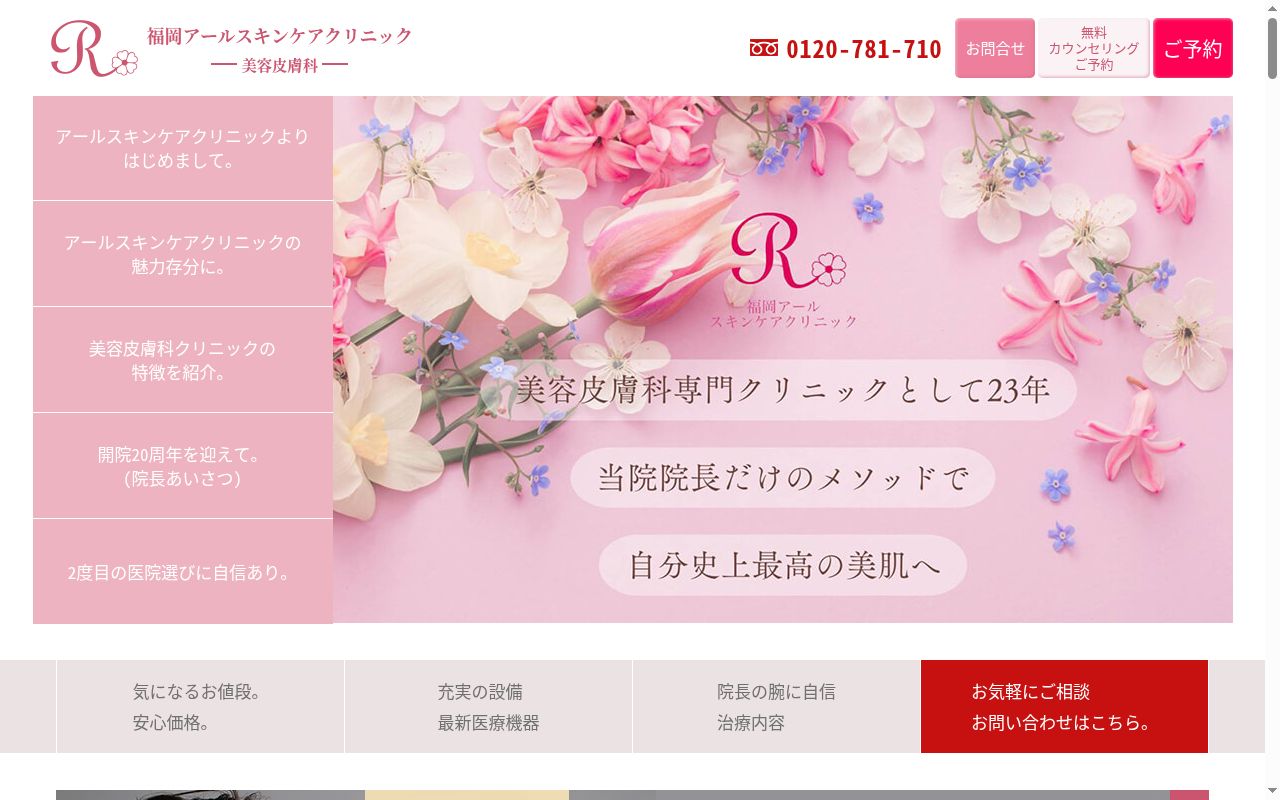Image resolution: width=1280 pixels, height=800 pixels.
Task: Open 2度目の医院選びに自信あり item
Action: (183, 572)
